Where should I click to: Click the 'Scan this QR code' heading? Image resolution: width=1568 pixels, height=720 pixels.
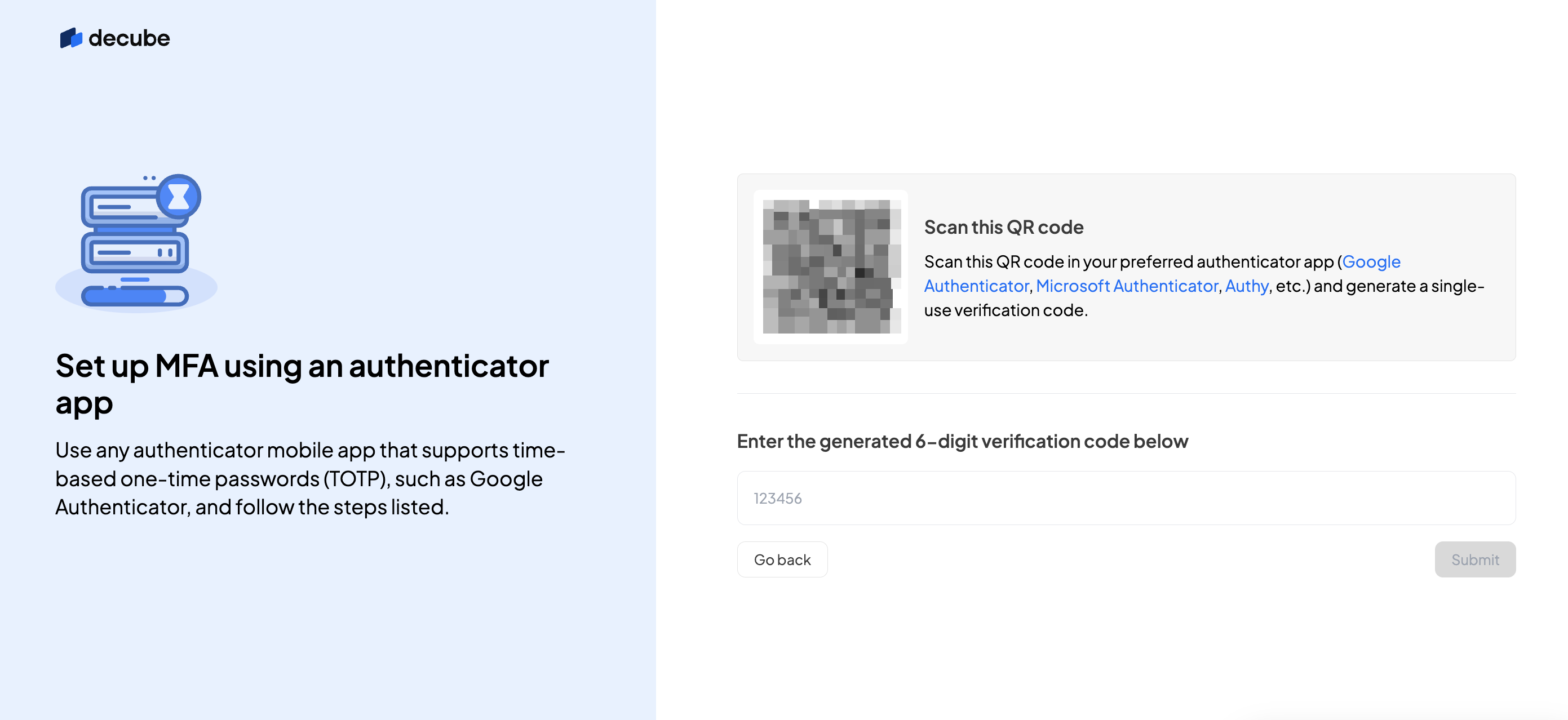pyautogui.click(x=1003, y=227)
